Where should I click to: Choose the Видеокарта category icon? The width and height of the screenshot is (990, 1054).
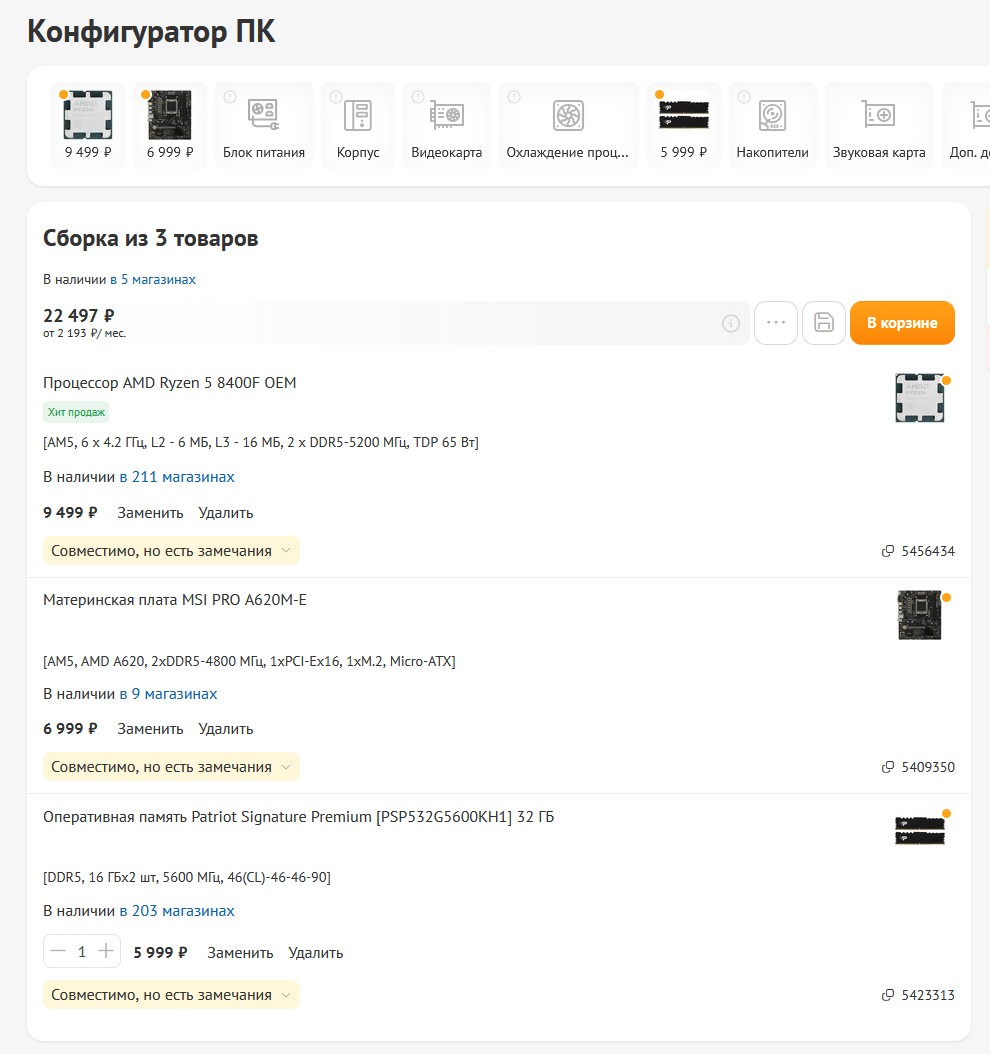446,126
